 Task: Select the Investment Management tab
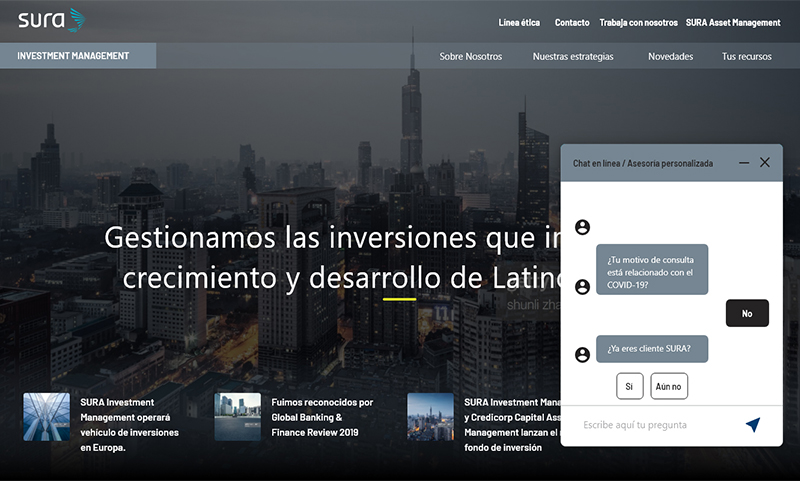78,56
